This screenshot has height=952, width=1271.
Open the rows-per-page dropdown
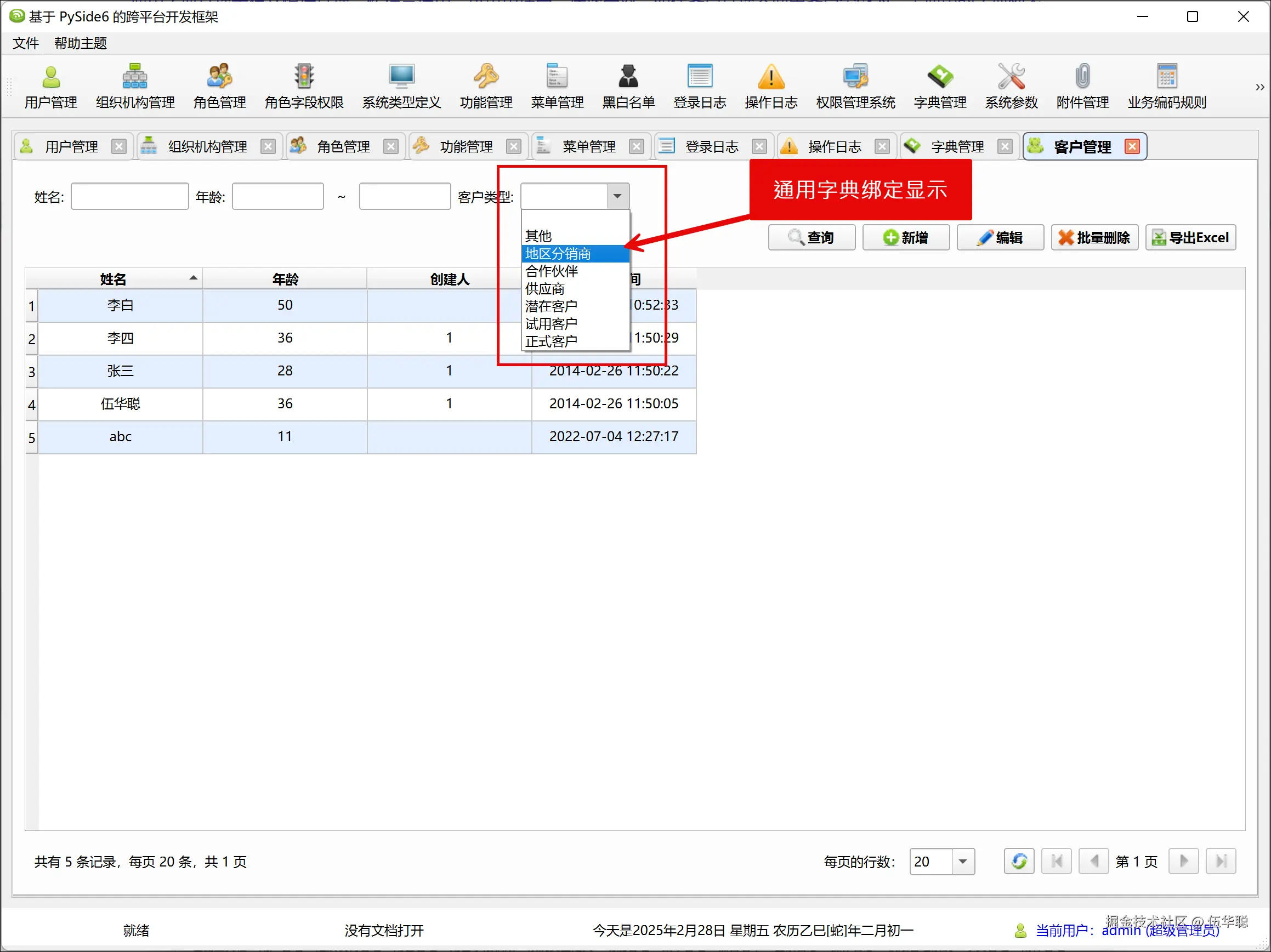pos(962,860)
